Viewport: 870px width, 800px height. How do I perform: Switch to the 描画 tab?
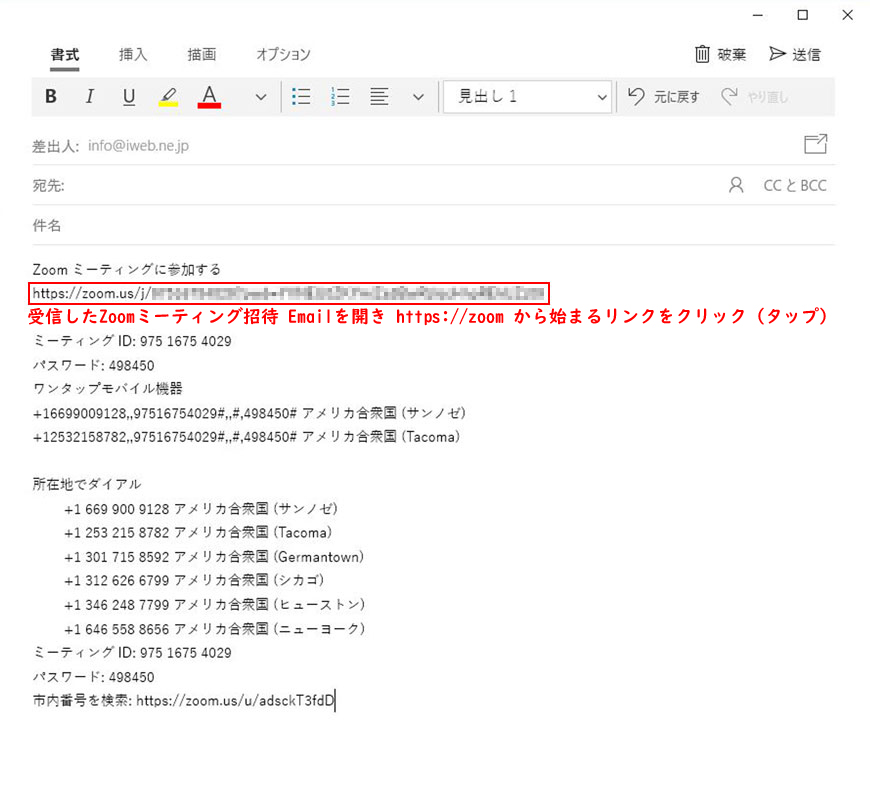201,54
